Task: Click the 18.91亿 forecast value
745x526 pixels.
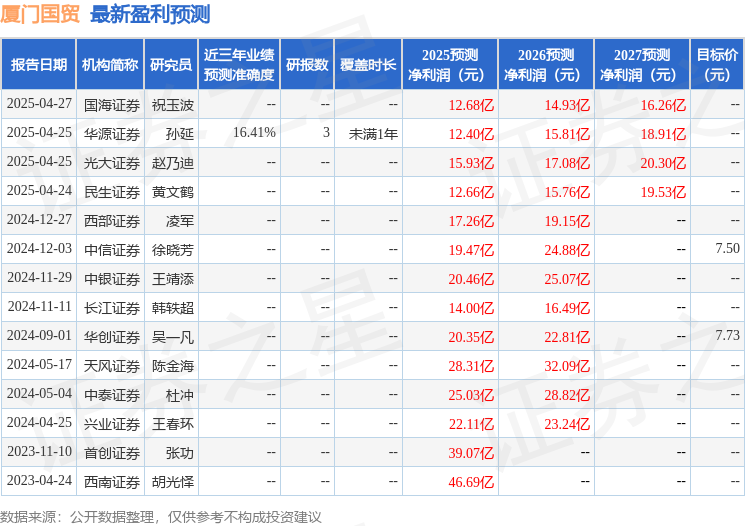Action: pos(663,134)
